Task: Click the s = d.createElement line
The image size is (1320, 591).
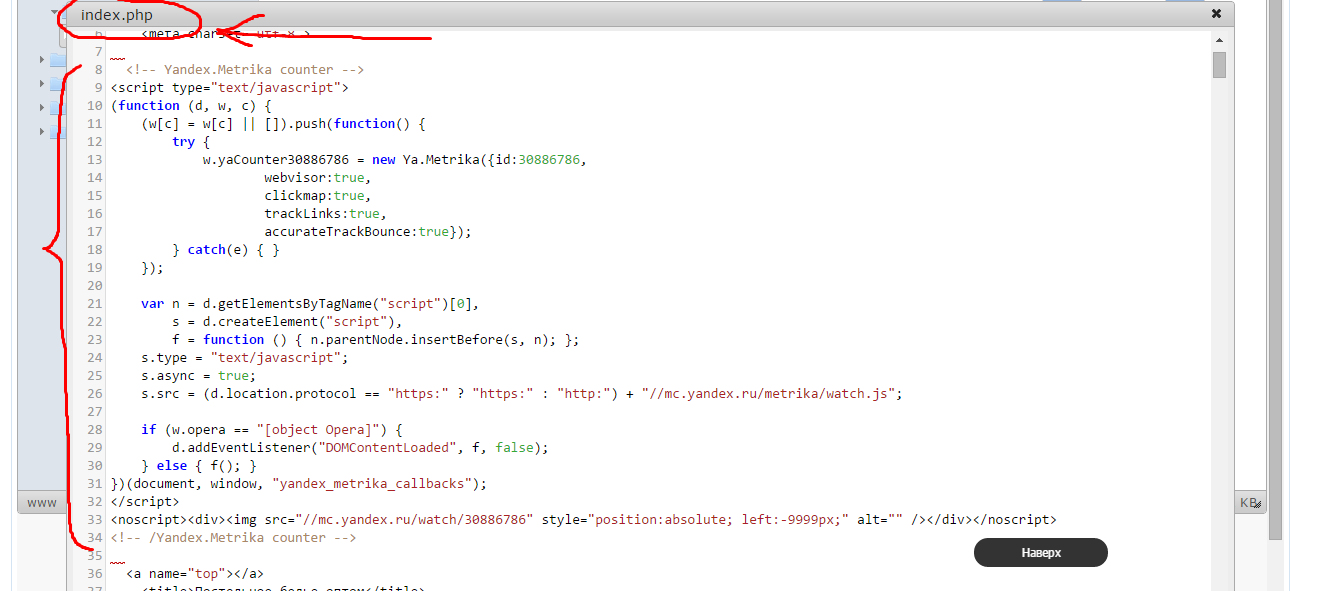Action: pyautogui.click(x=287, y=322)
